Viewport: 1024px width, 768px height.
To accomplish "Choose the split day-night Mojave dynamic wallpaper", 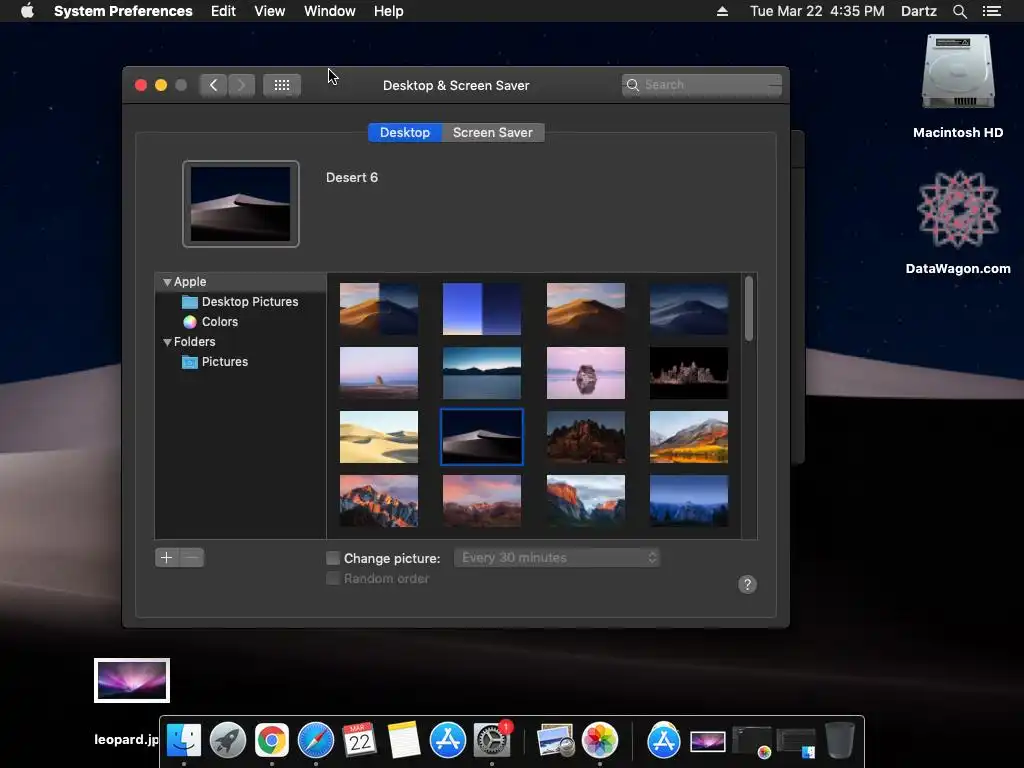I will (x=379, y=309).
